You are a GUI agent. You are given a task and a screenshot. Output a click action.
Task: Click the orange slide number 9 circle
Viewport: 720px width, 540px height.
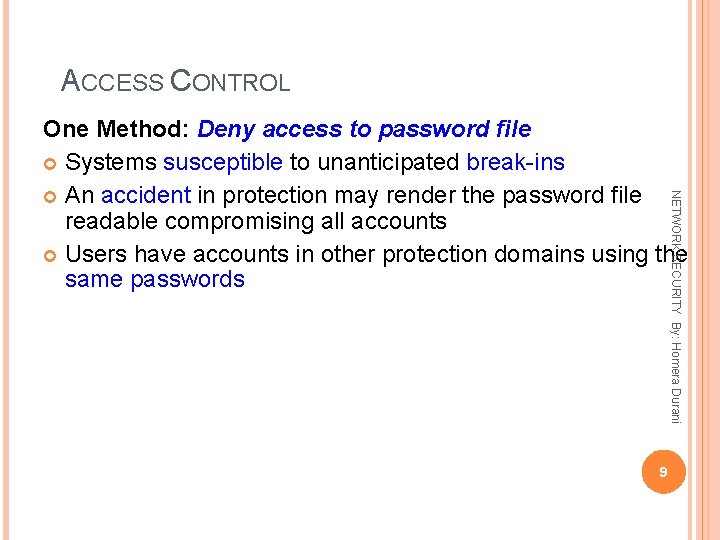(x=664, y=472)
